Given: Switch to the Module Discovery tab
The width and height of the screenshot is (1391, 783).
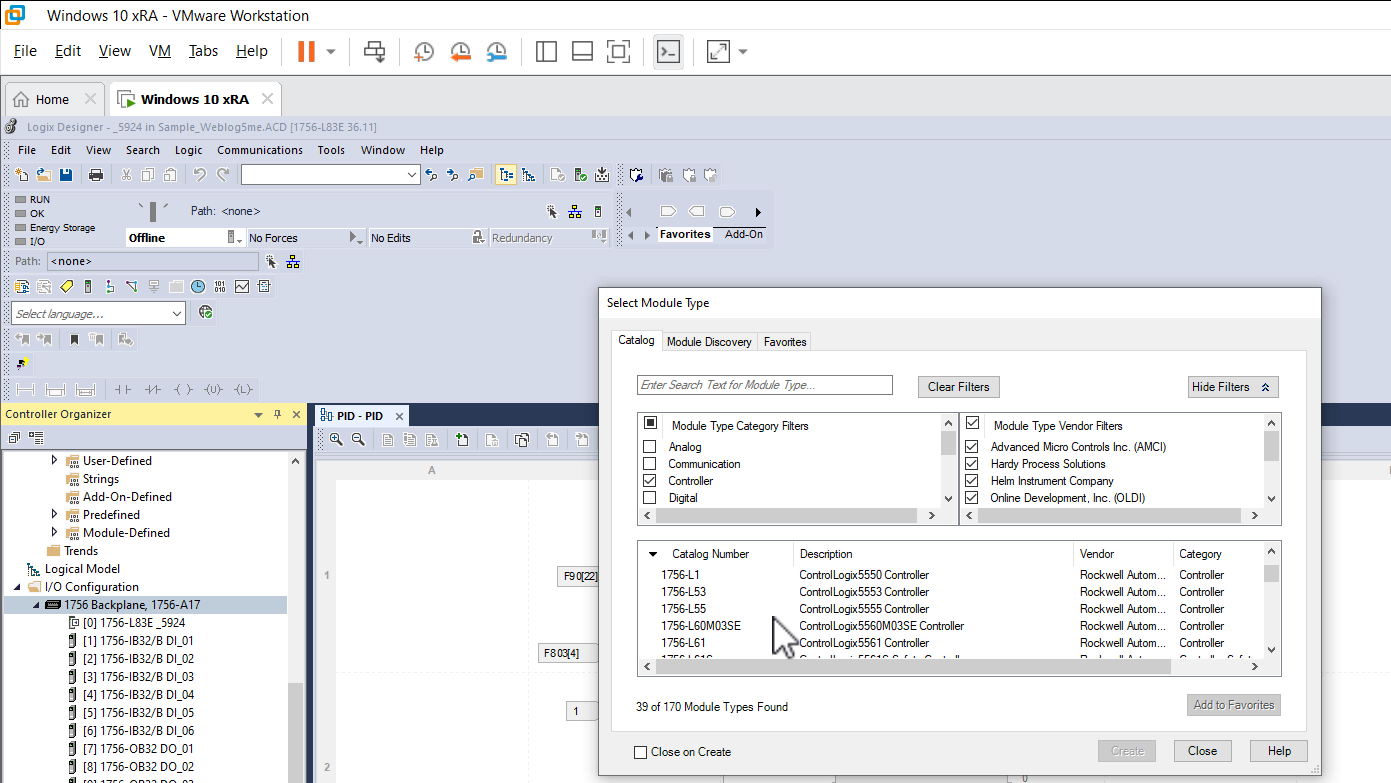Looking at the screenshot, I should tap(709, 341).
